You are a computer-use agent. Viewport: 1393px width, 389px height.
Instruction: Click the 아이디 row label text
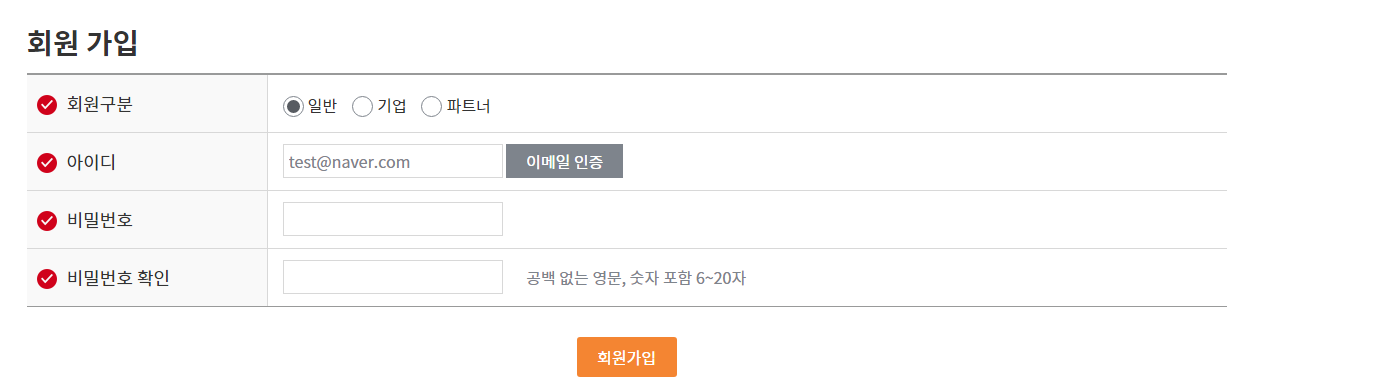point(91,162)
